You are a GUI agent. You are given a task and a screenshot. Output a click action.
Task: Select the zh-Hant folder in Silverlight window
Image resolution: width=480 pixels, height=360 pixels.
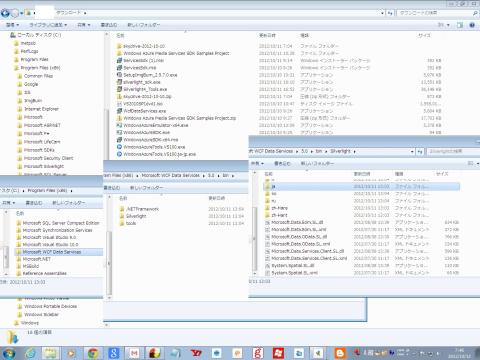[276, 215]
